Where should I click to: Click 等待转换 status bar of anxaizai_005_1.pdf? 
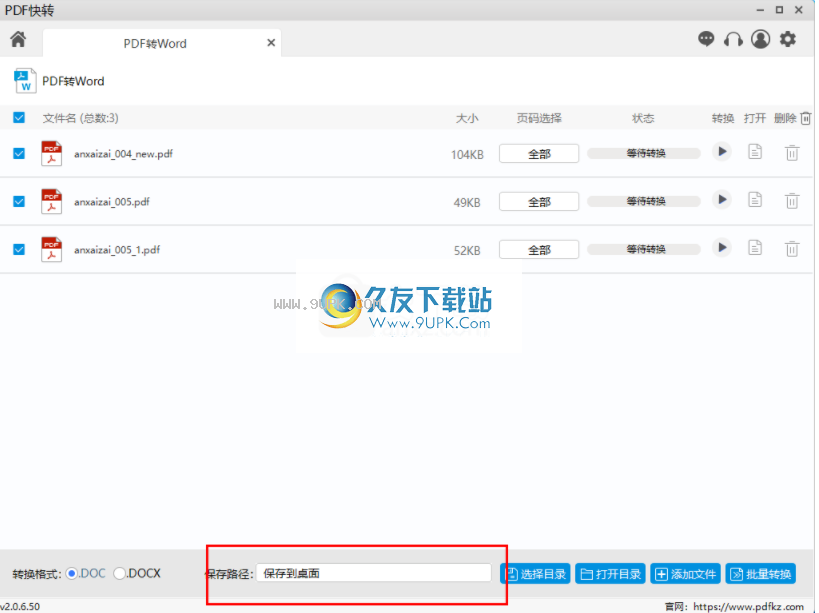[x=644, y=250]
